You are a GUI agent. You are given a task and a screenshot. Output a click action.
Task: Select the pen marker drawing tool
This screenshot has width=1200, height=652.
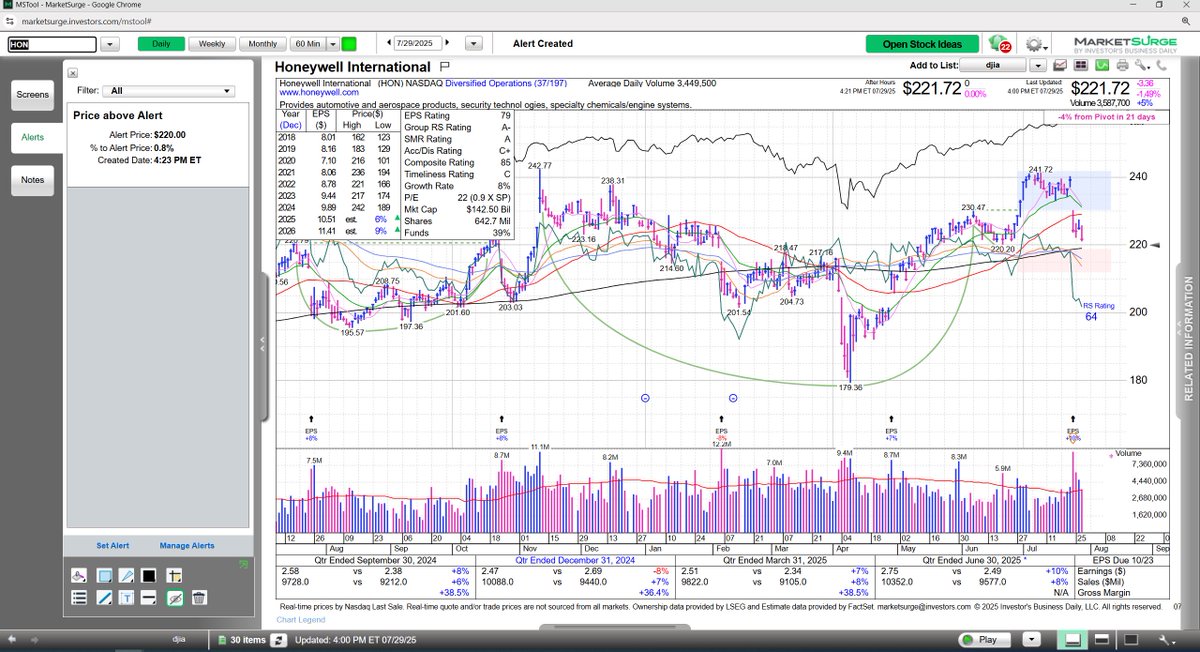click(x=126, y=576)
